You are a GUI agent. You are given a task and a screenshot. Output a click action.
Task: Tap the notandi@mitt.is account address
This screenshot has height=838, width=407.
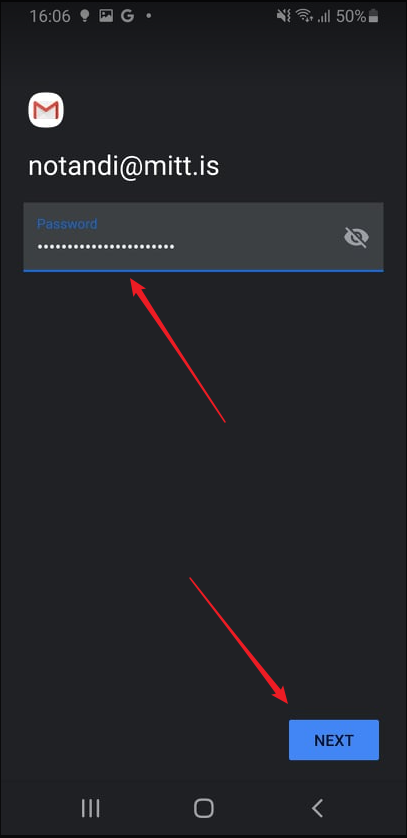point(124,166)
